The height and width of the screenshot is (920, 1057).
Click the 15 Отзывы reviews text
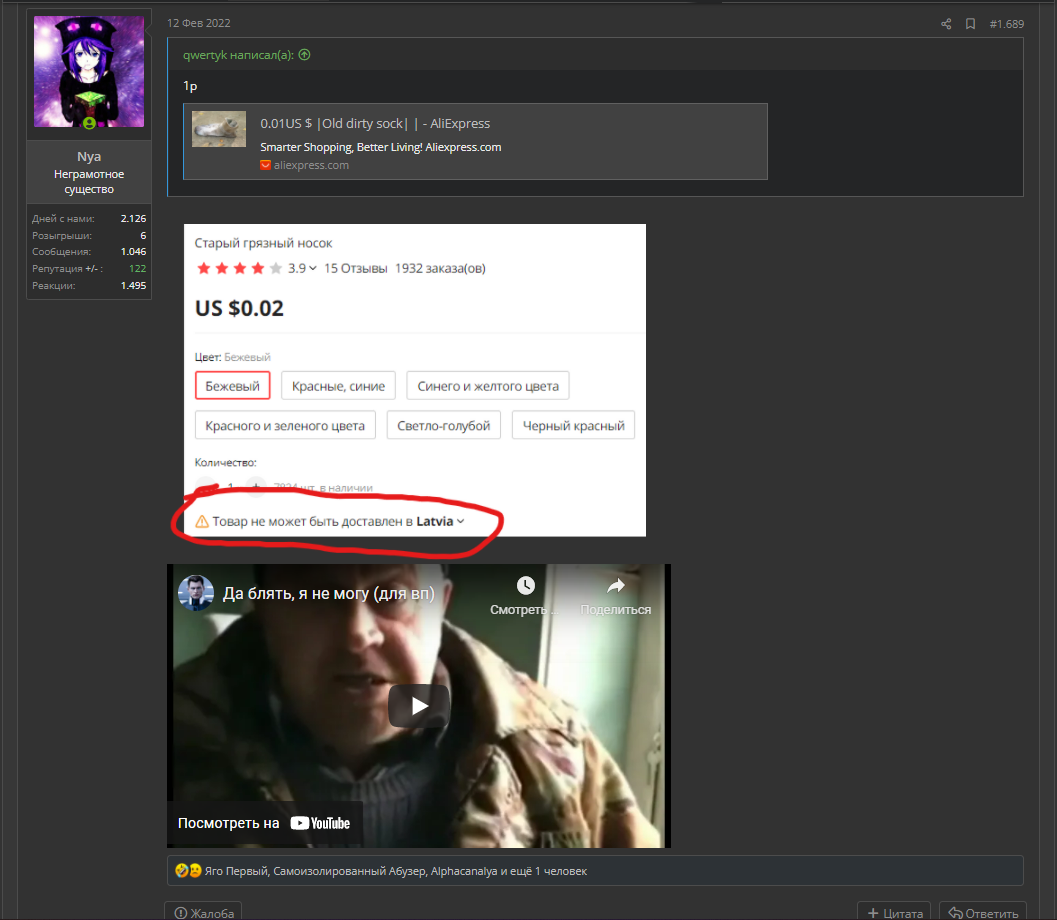point(355,268)
